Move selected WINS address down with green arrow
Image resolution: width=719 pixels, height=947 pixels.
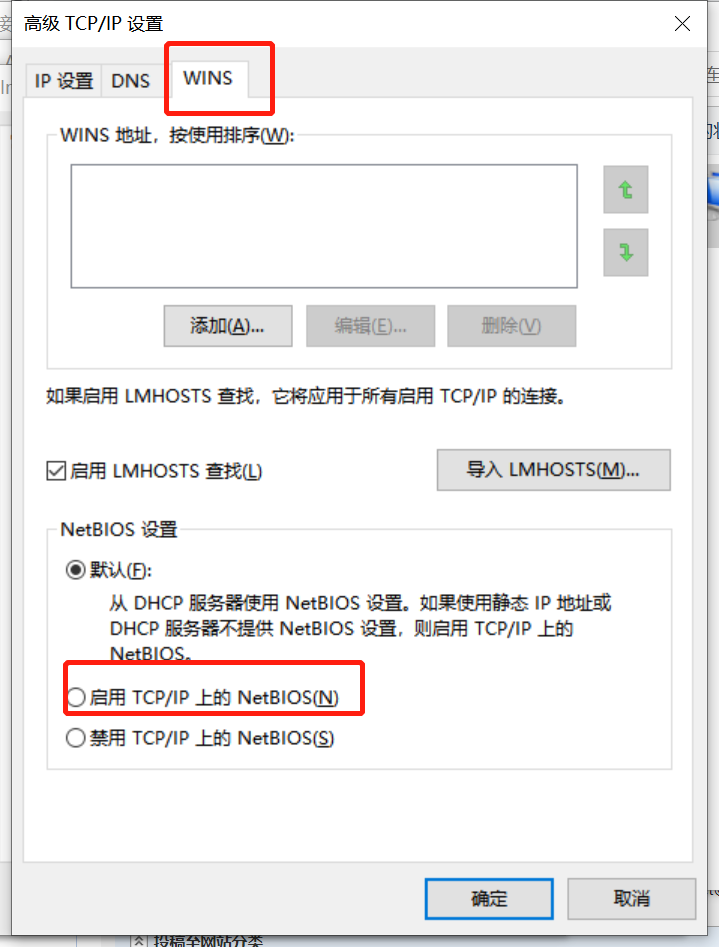pos(625,252)
